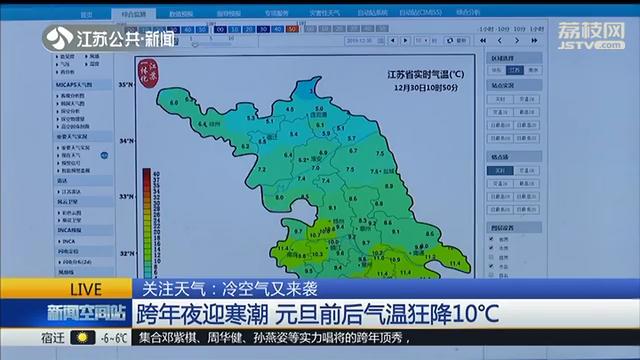This screenshot has height=360, width=640.
Task: Jump forward one hour with double-right arrows
Action: click(x=534, y=40)
